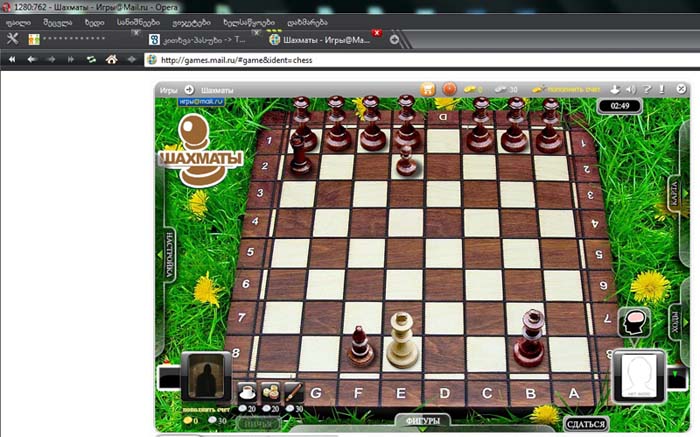This screenshot has height=437, width=700.
Task: Open the first Opera menu bar item
Action: tap(18, 22)
